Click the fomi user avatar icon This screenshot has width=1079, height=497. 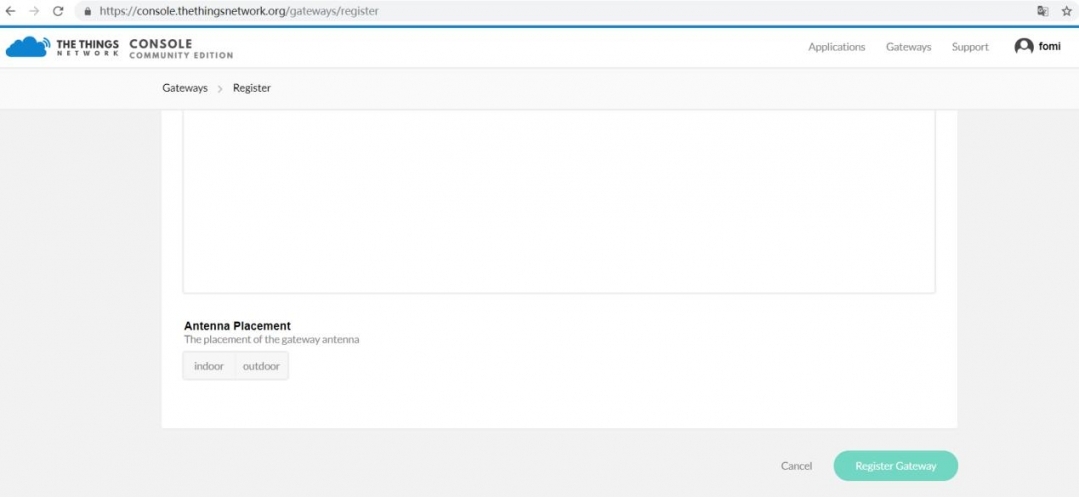click(1024, 46)
